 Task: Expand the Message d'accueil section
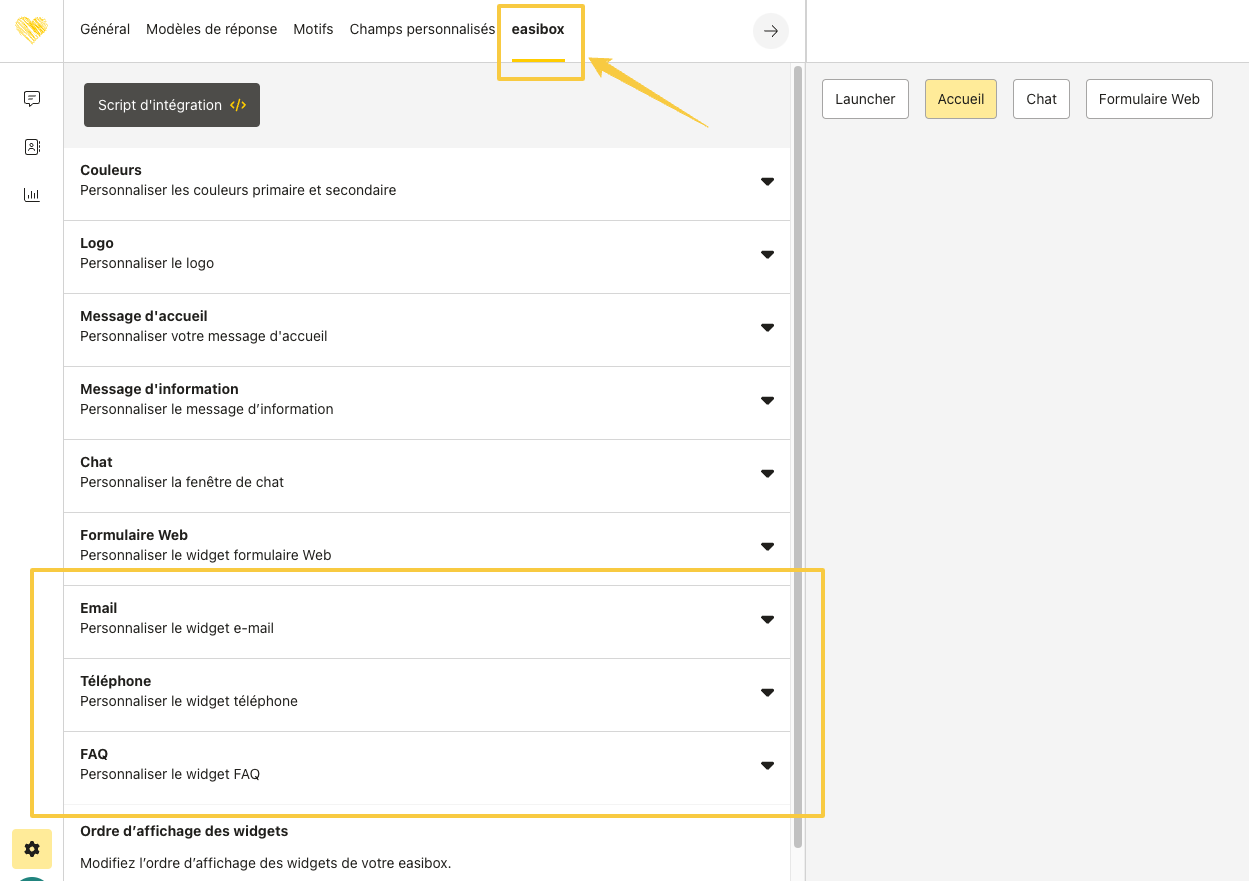pyautogui.click(x=767, y=327)
